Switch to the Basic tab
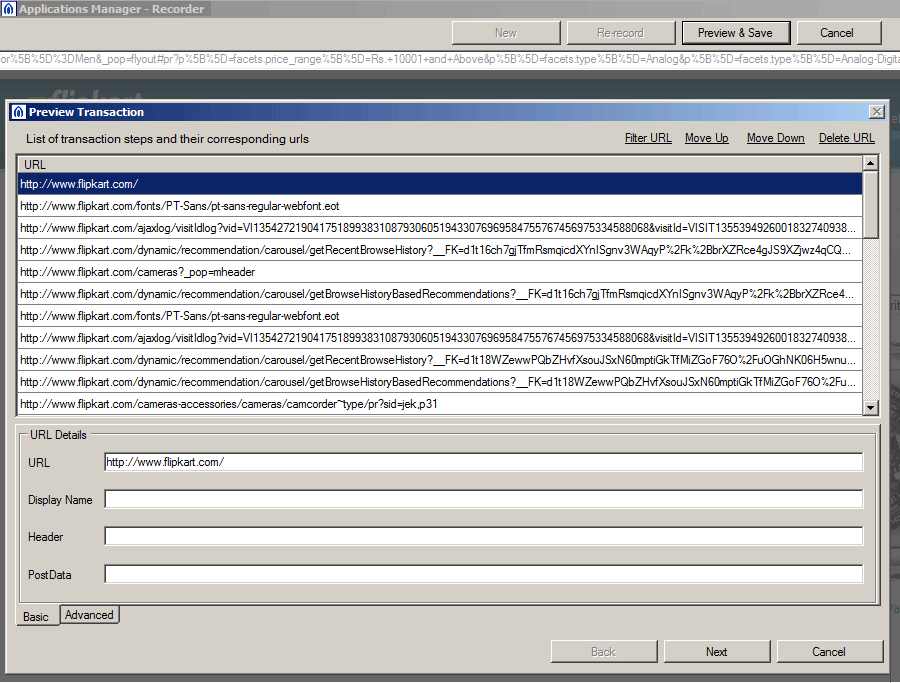This screenshot has width=900, height=683. pos(36,617)
